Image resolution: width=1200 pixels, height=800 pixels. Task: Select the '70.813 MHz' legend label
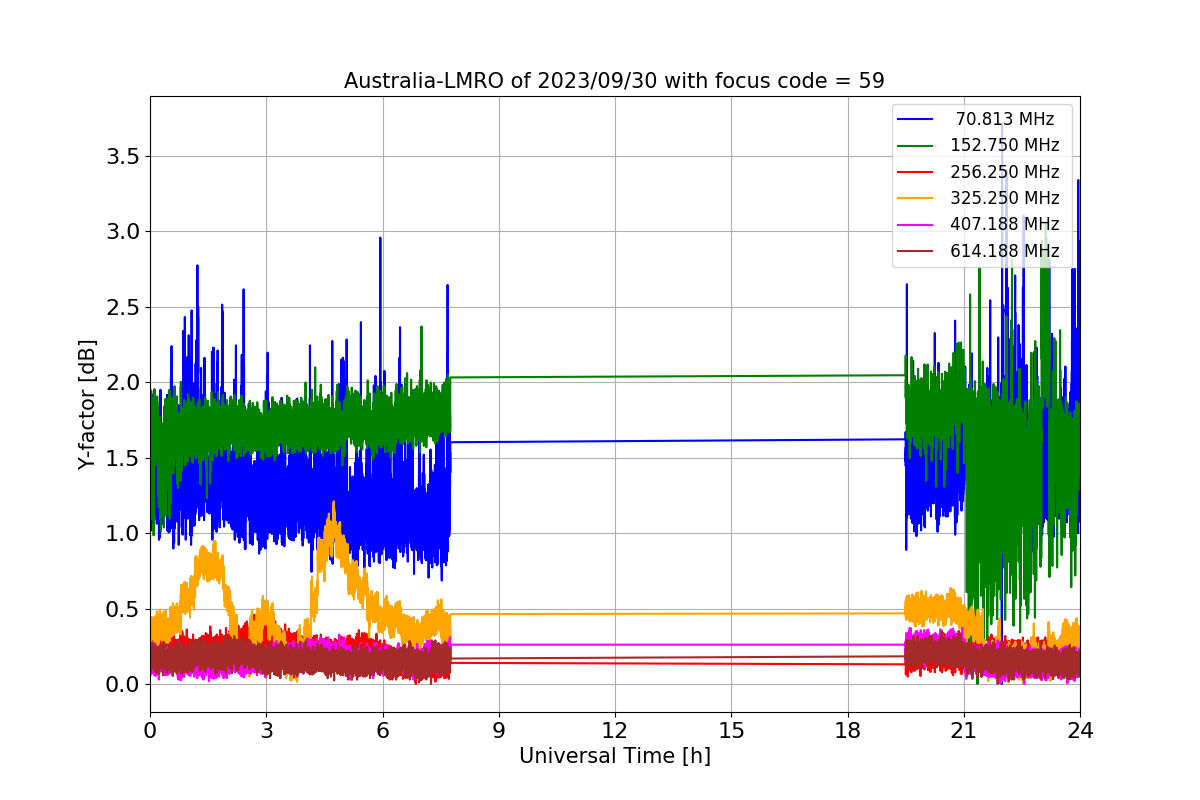point(1005,119)
